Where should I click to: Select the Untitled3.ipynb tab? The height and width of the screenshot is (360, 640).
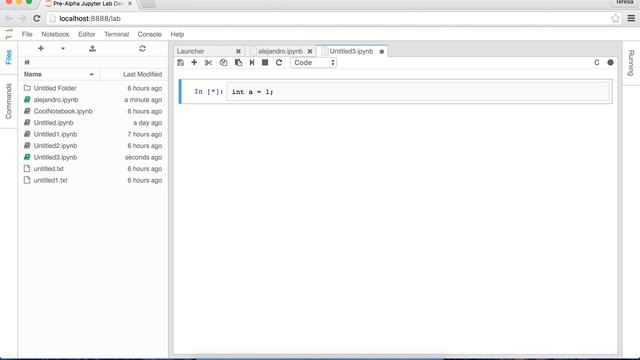click(x=351, y=51)
